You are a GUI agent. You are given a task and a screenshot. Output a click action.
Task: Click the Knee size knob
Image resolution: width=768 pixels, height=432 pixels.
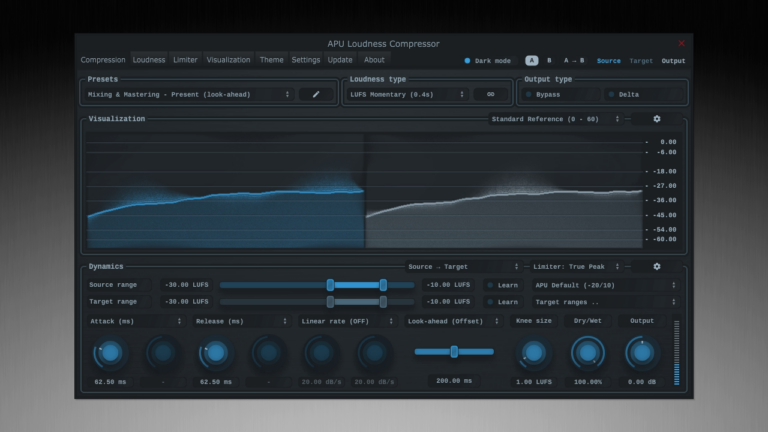pos(533,353)
